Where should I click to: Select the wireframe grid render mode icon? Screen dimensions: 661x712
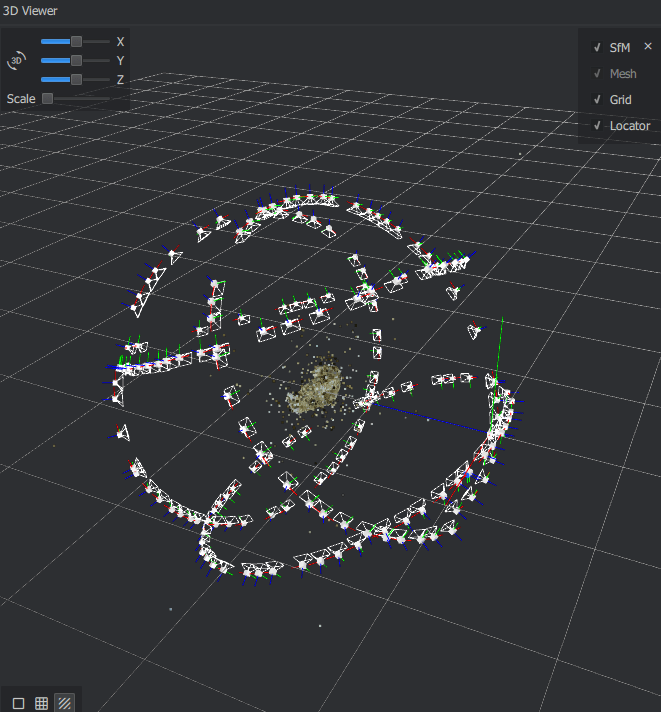(41, 703)
